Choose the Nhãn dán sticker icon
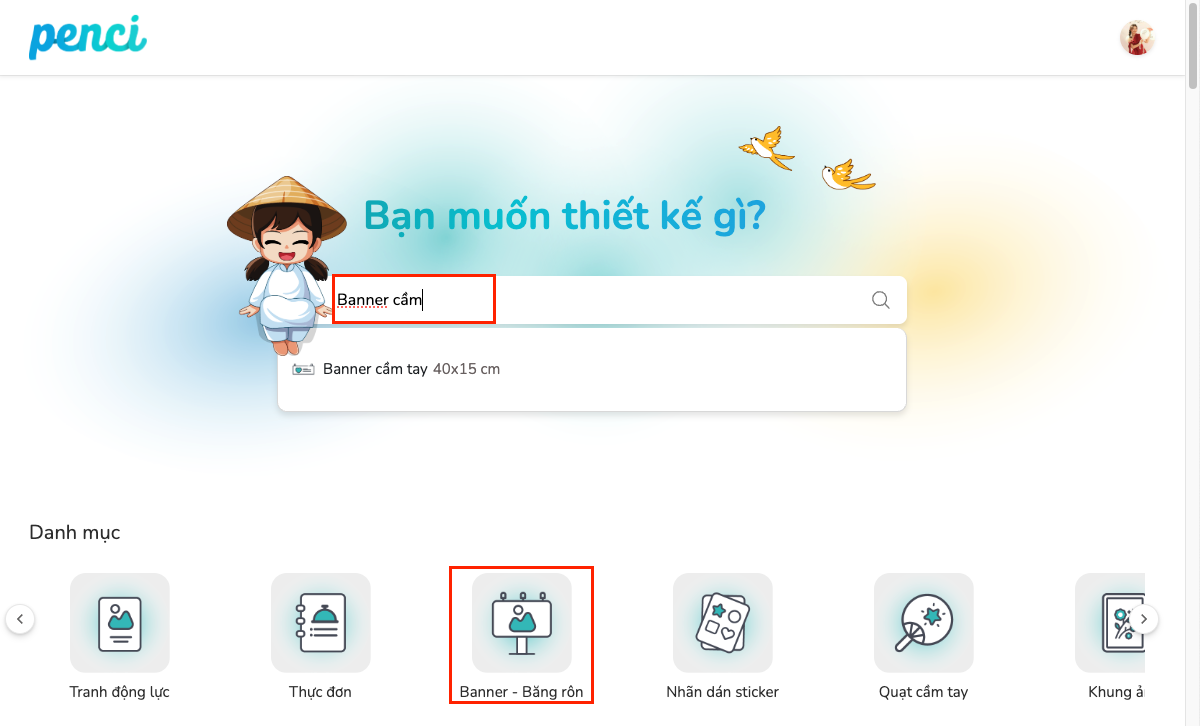The image size is (1200, 726). tap(723, 622)
